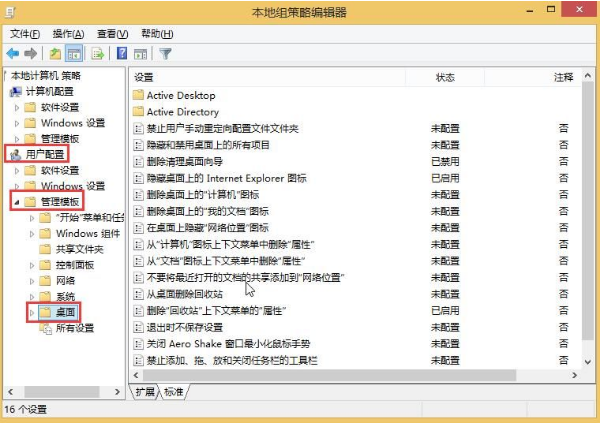Select 不要将最近打开的文档的共享添加到"网络位置" setting
Image resolution: width=600 pixels, height=426 pixels.
[x=245, y=277]
